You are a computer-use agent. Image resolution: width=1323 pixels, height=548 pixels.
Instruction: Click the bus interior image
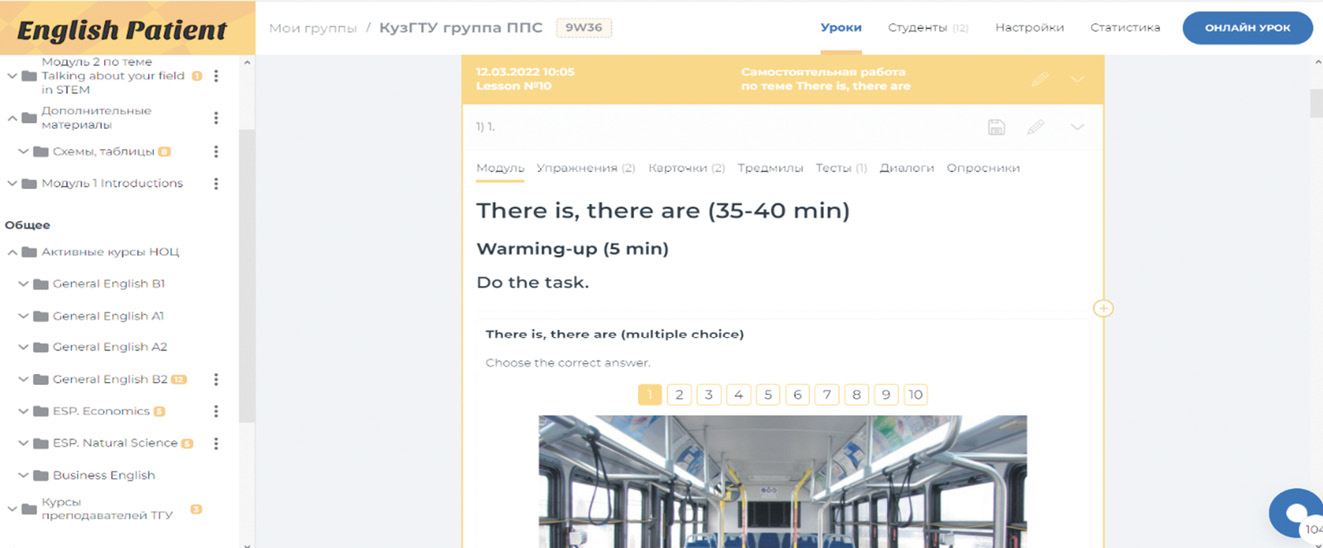(782, 480)
